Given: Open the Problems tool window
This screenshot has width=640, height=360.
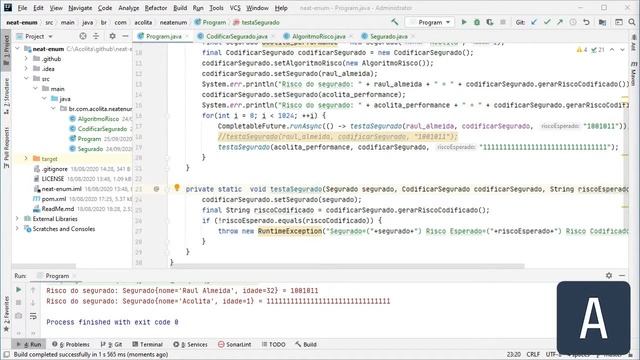Looking at the screenshot, I should 71,344.
